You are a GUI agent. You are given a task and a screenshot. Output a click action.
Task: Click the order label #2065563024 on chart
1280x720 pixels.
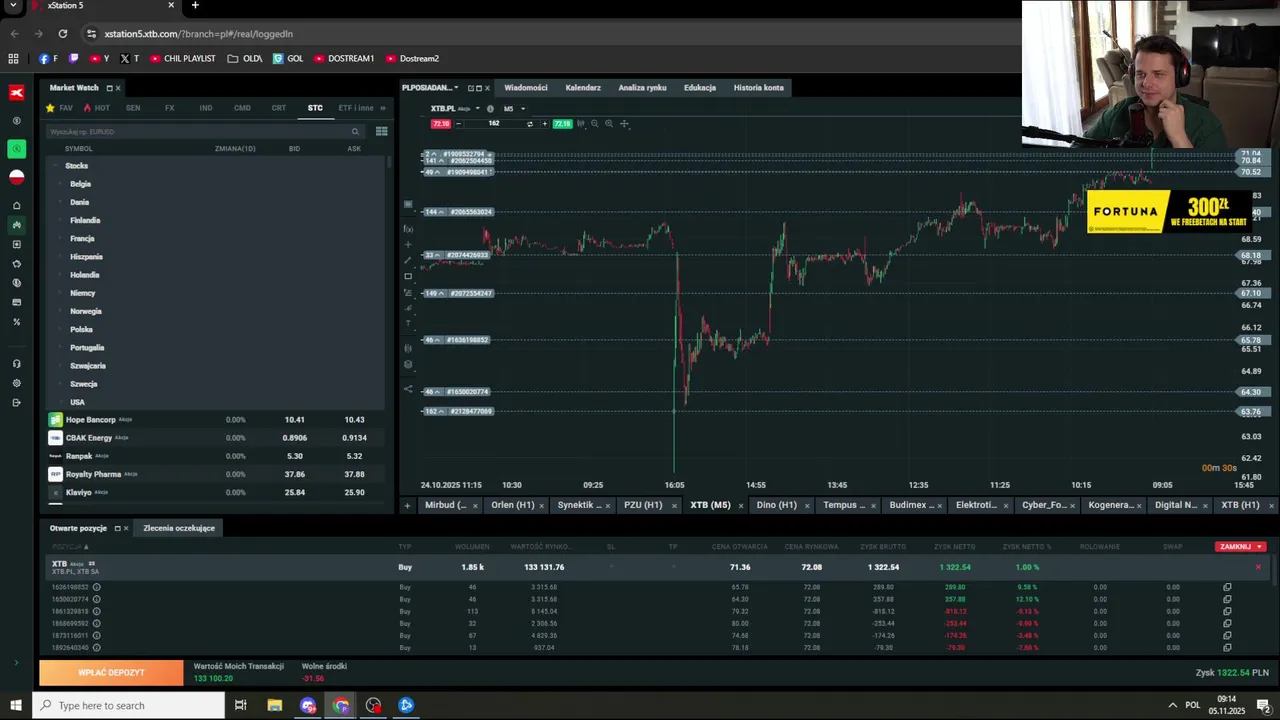click(471, 212)
